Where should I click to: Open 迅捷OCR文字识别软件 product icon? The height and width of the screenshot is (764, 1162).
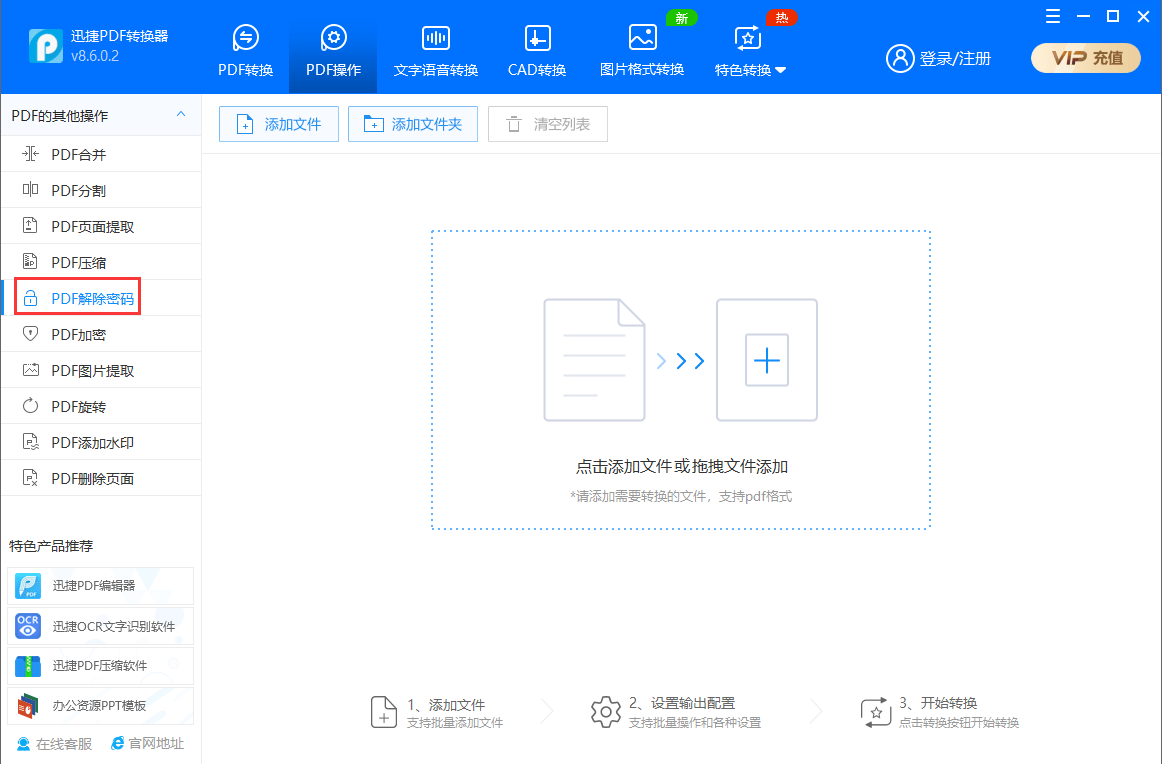coord(28,626)
